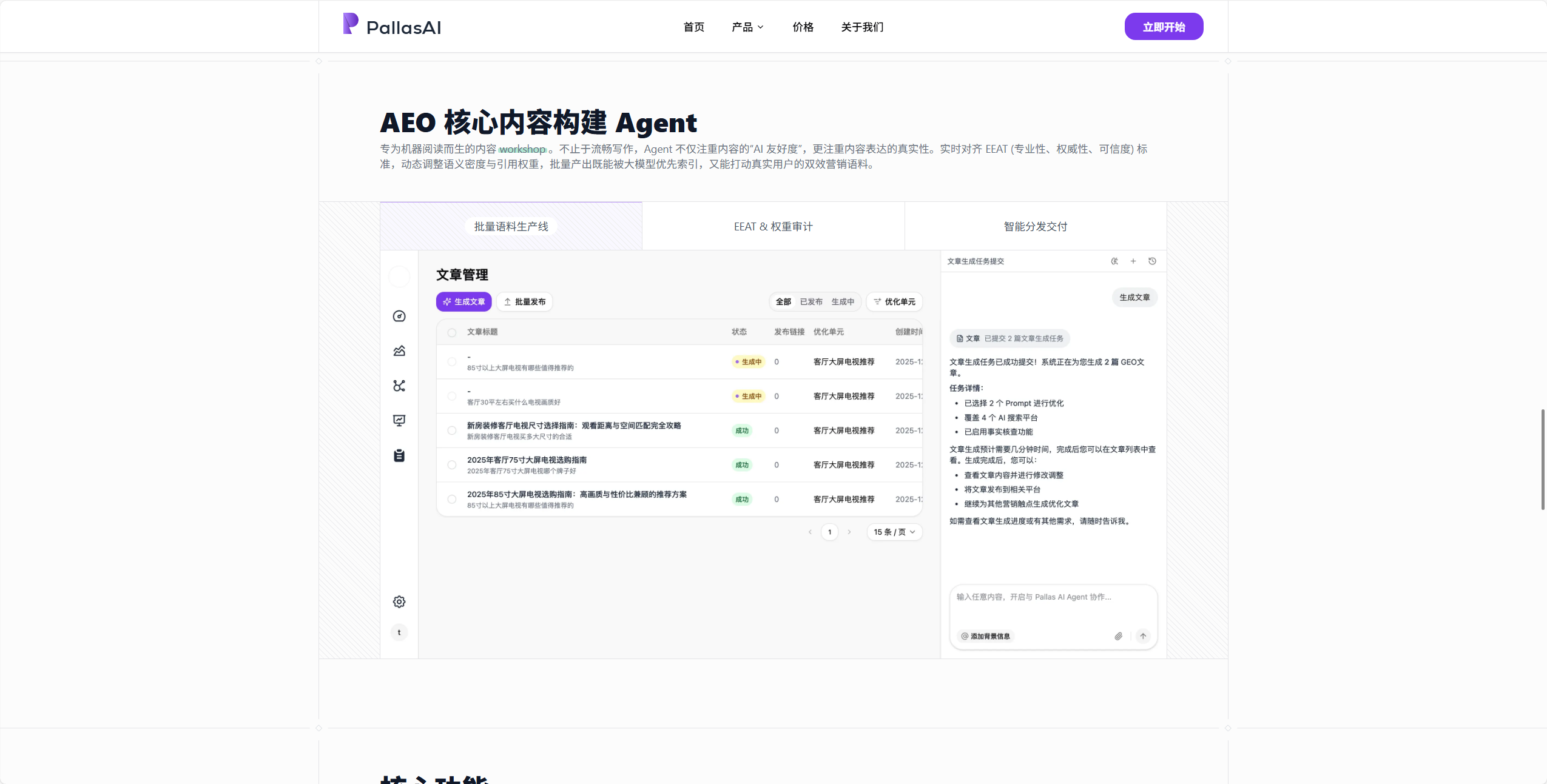This screenshot has height=784, width=1547.
Task: Open the presentation monitor icon in sidebar
Action: tap(399, 421)
